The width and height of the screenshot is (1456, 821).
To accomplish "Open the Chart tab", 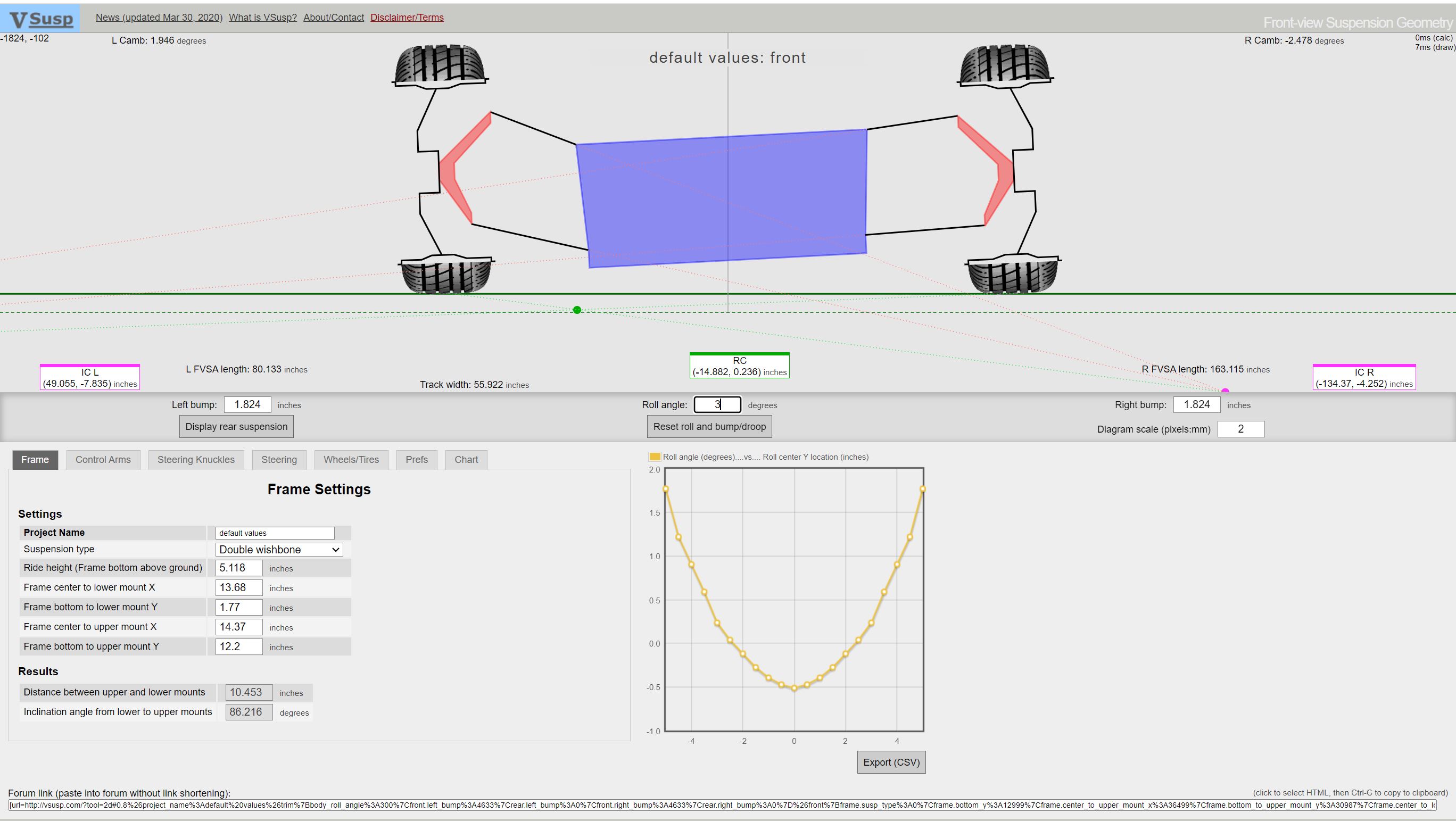I will pyautogui.click(x=466, y=459).
